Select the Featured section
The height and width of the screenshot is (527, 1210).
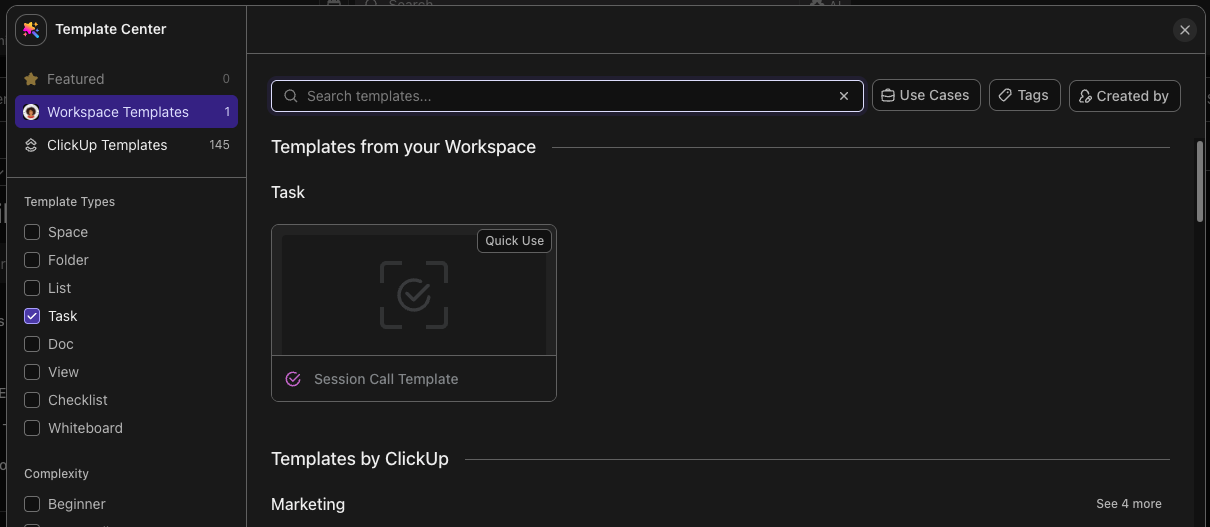126,79
